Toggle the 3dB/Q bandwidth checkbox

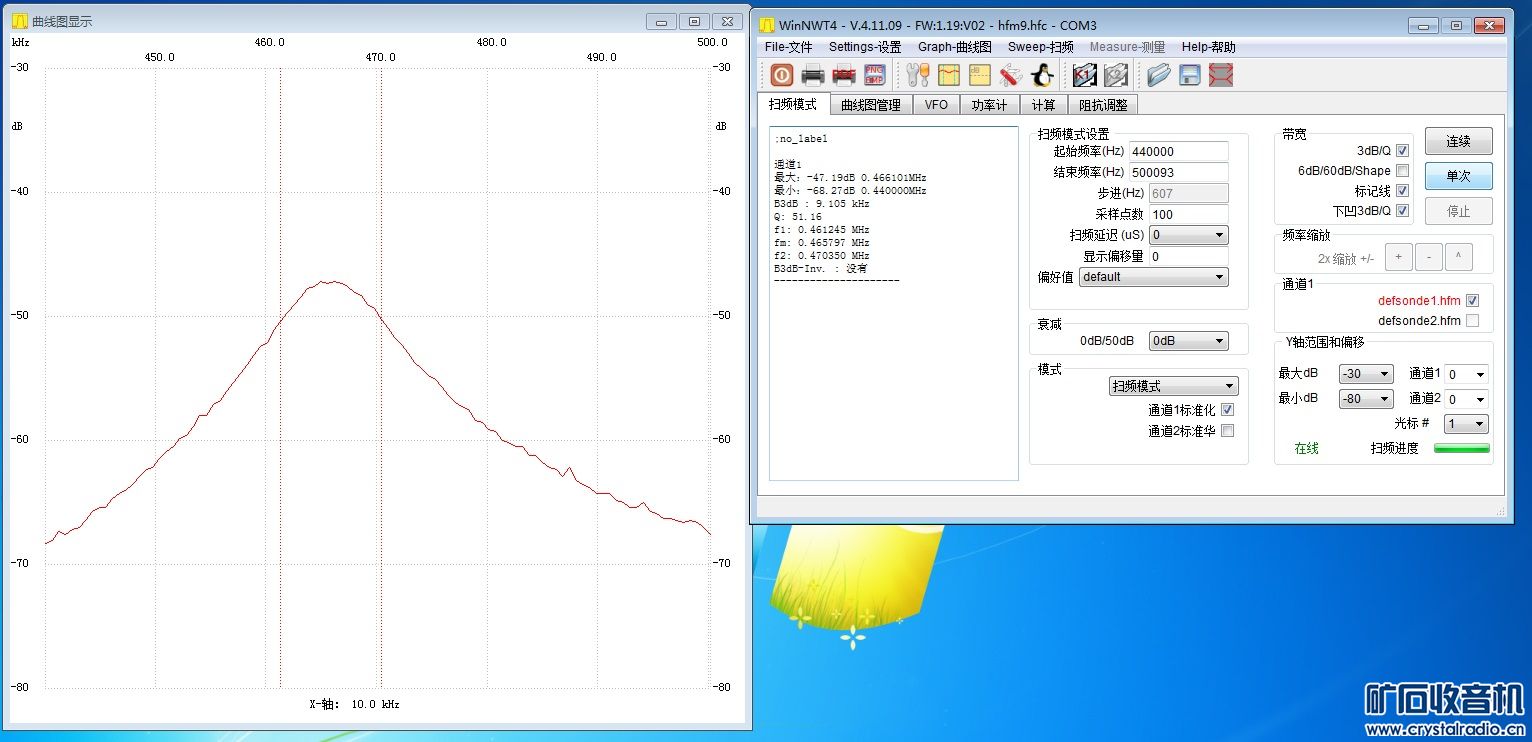(1402, 151)
